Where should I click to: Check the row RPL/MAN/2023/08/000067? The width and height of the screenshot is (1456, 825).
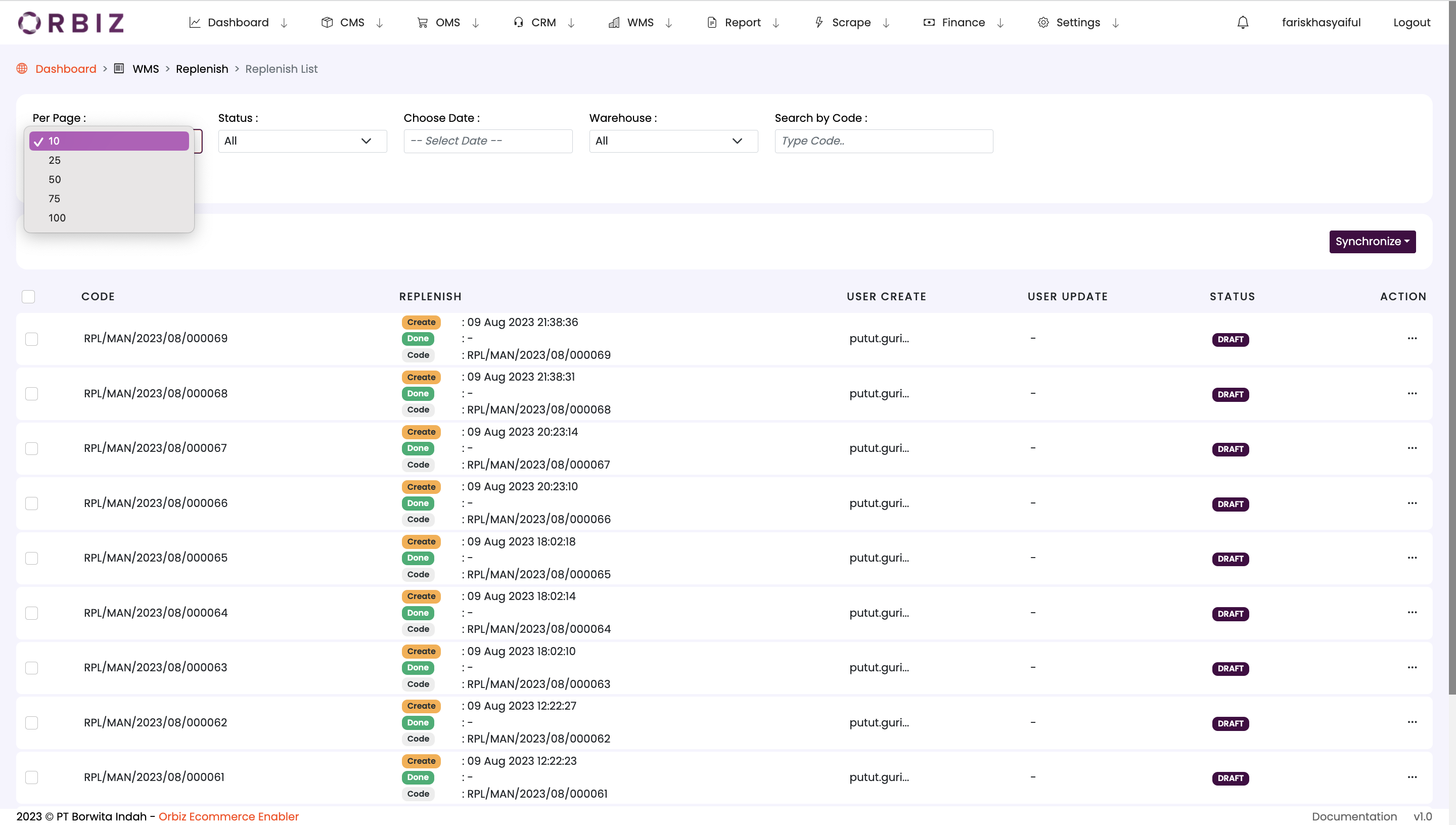(32, 449)
